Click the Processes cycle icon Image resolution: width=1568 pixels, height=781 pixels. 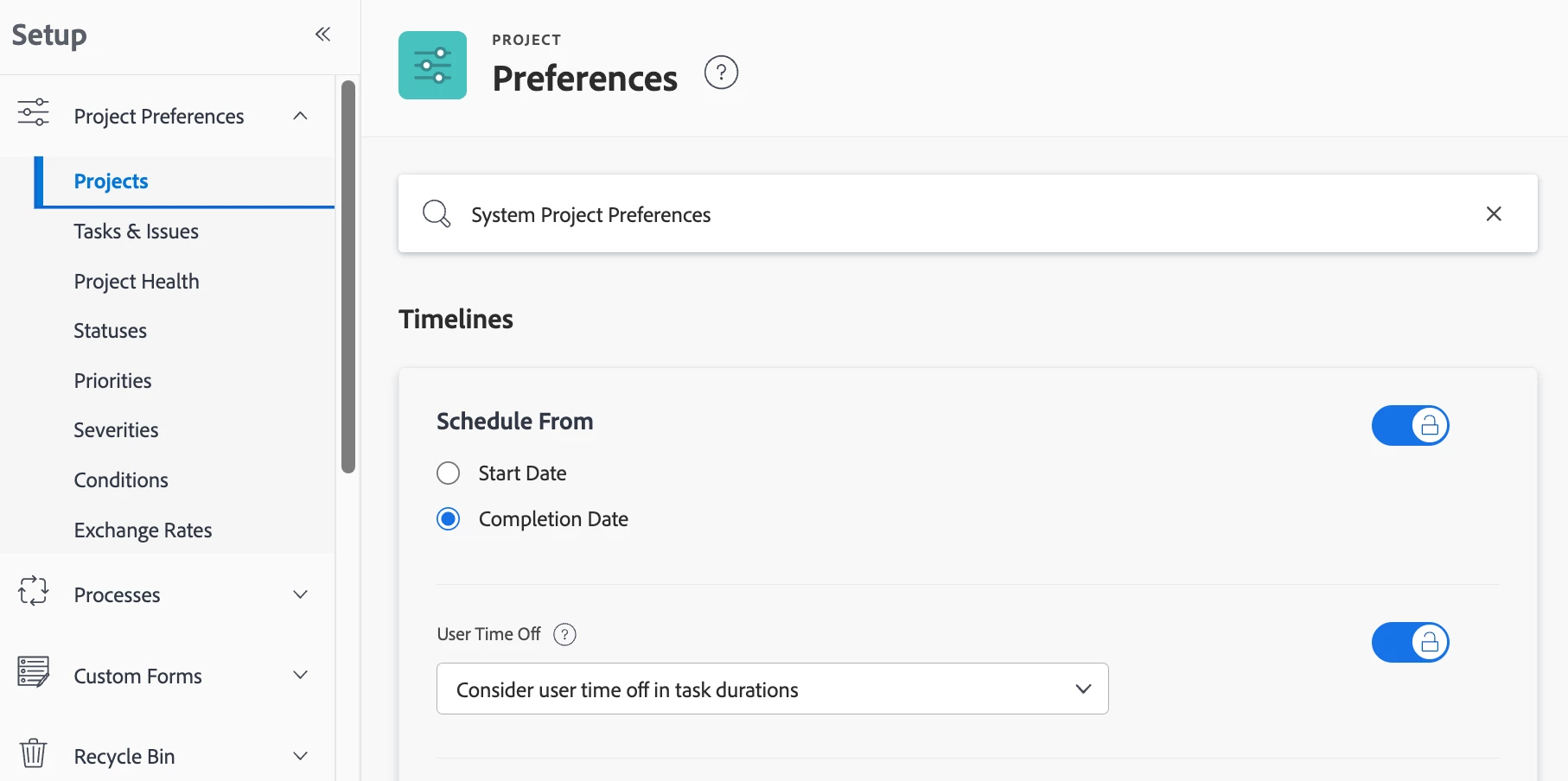pos(34,591)
